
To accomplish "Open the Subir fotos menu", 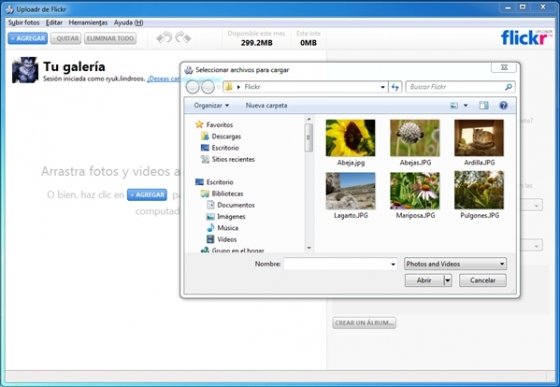I will click(x=24, y=22).
